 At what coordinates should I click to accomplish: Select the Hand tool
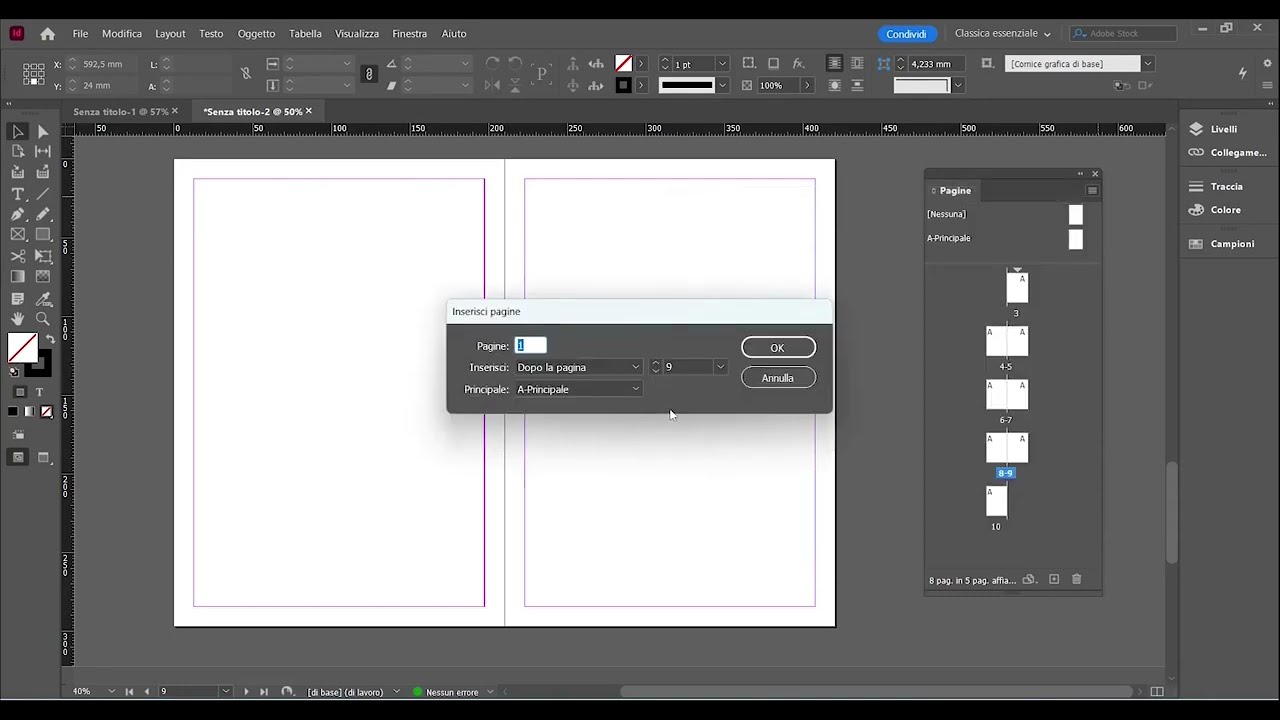coord(18,318)
